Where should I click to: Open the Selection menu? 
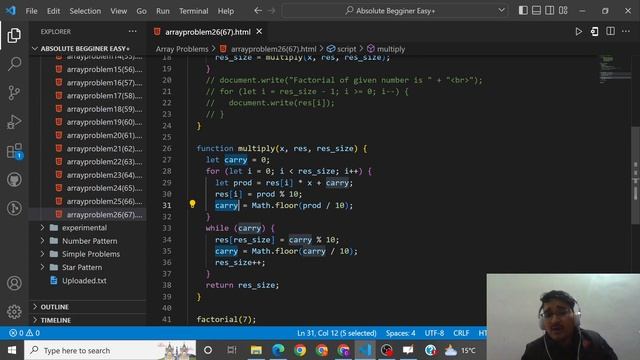85,11
